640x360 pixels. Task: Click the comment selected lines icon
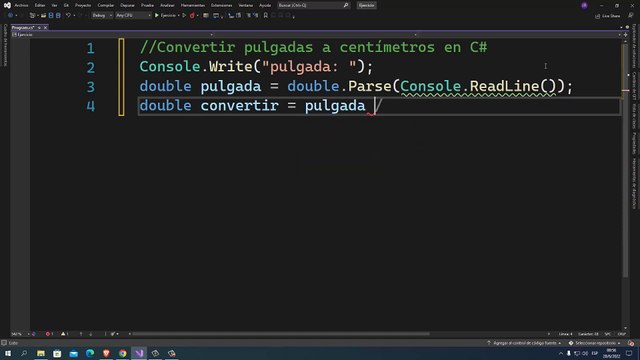(249, 16)
